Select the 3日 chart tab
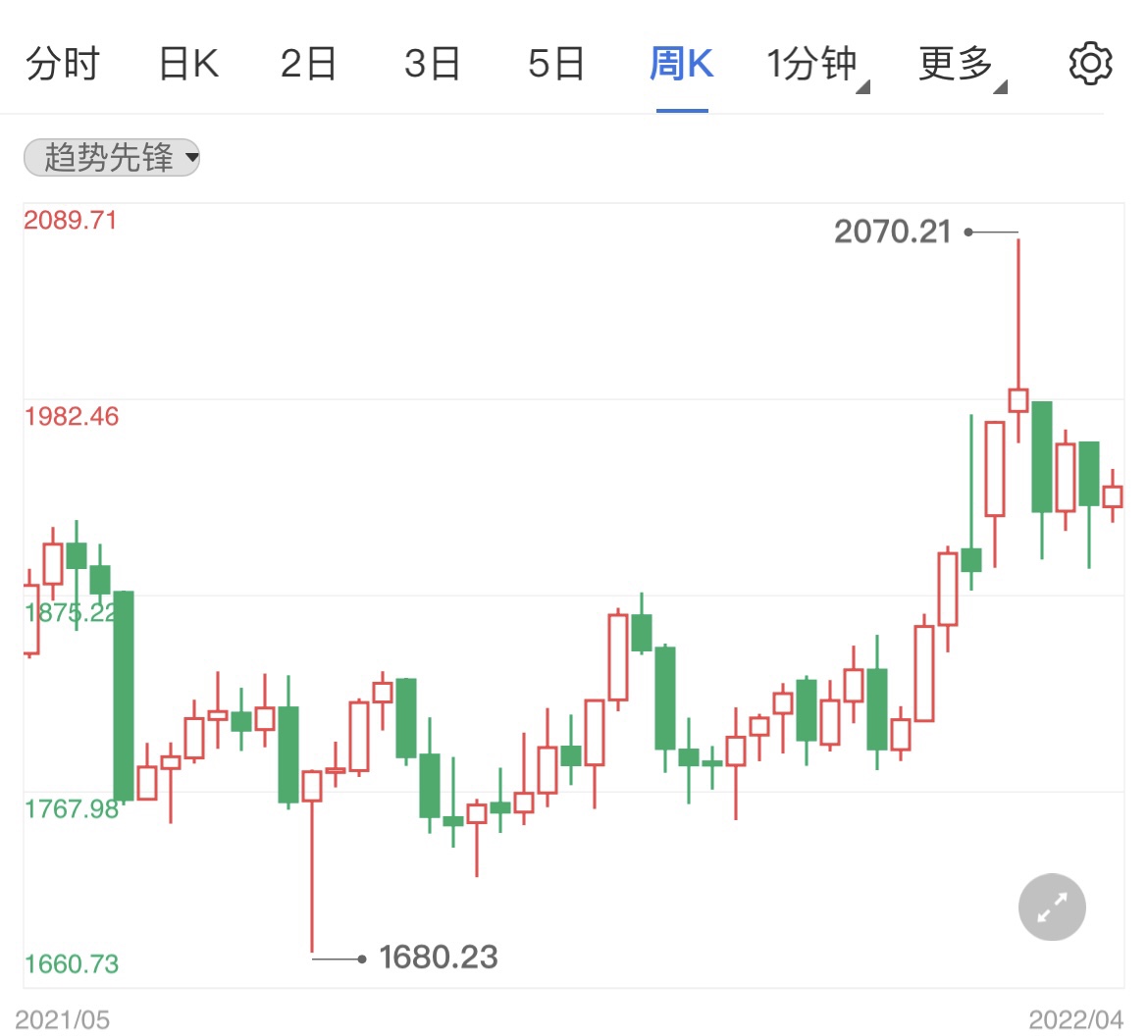The height and width of the screenshot is (1036, 1148). 433,64
